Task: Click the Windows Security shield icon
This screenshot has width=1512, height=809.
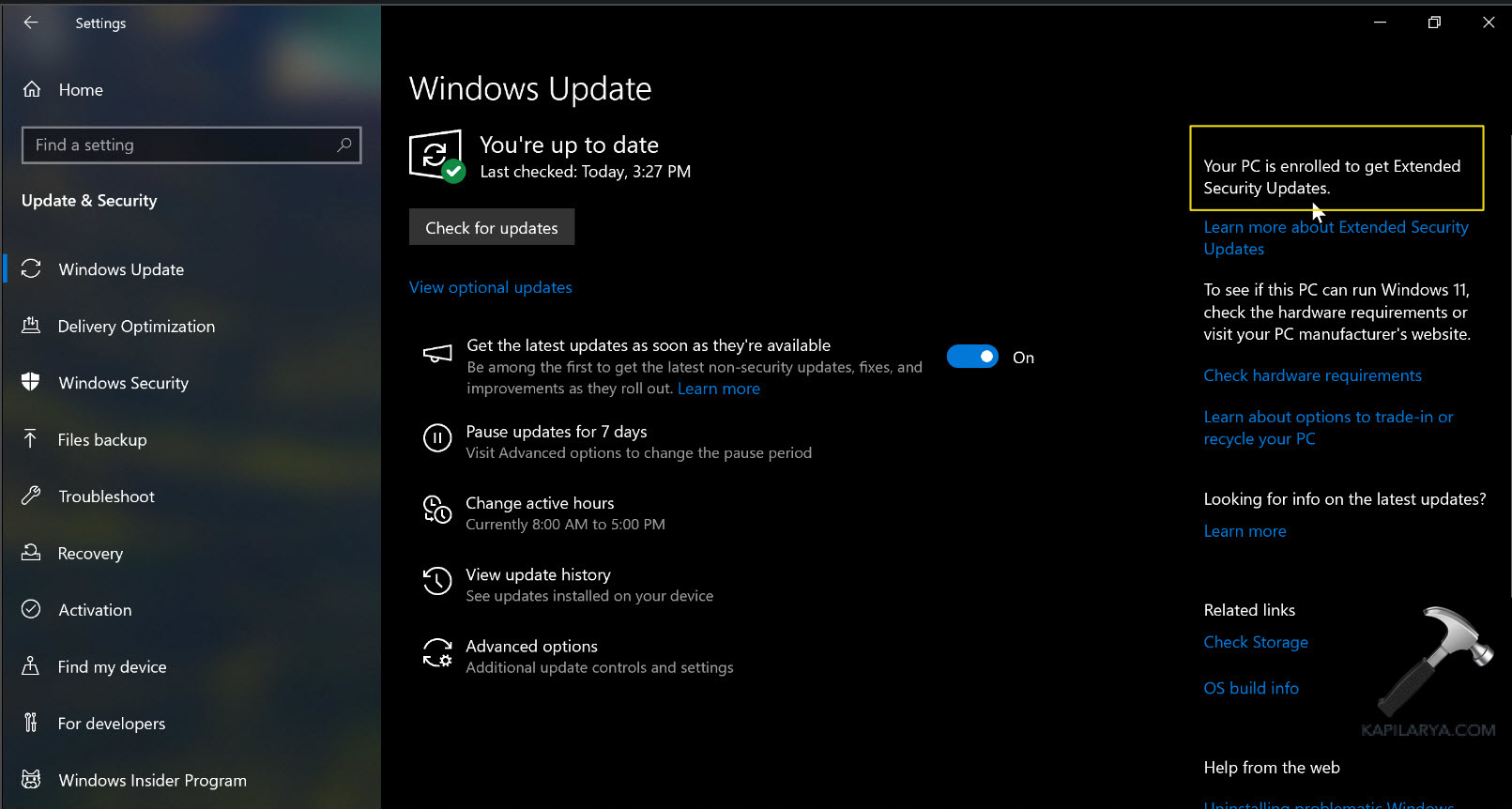Action: pyautogui.click(x=31, y=382)
